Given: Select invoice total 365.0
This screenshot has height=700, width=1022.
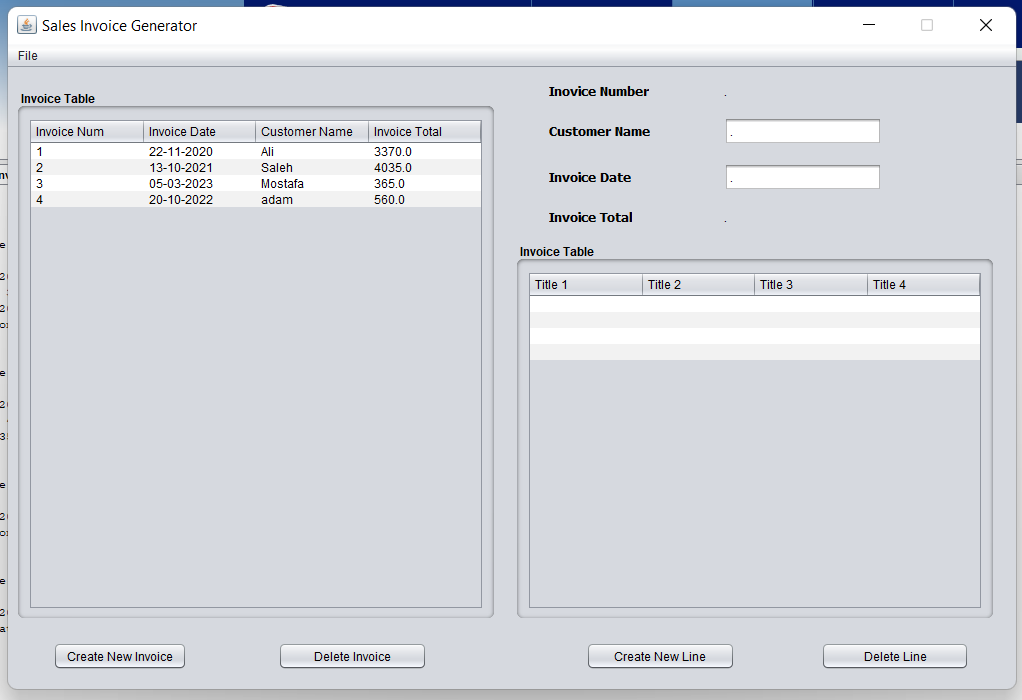Looking at the screenshot, I should pos(425,184).
